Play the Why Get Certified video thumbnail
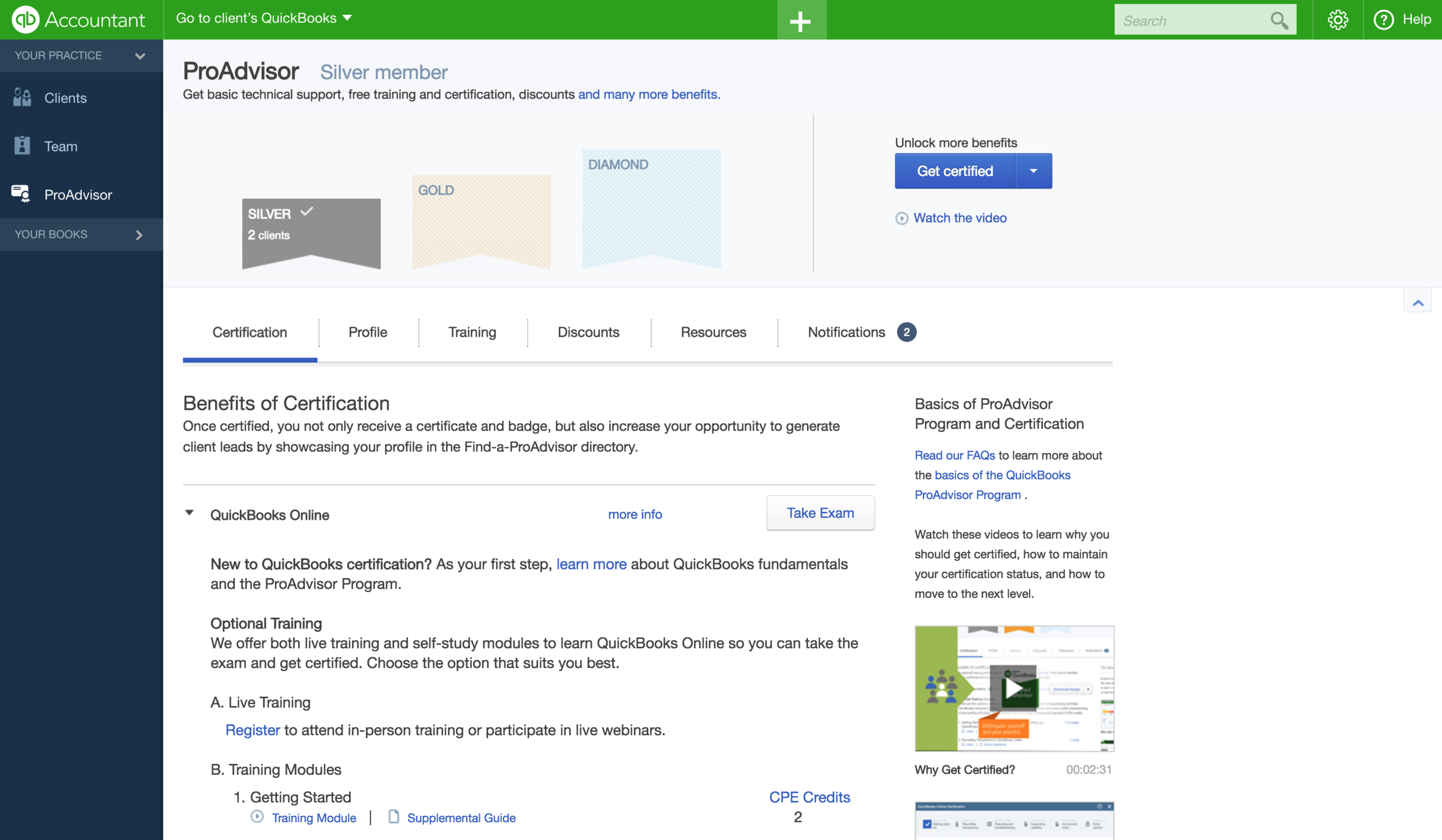Image resolution: width=1442 pixels, height=840 pixels. tap(1013, 688)
